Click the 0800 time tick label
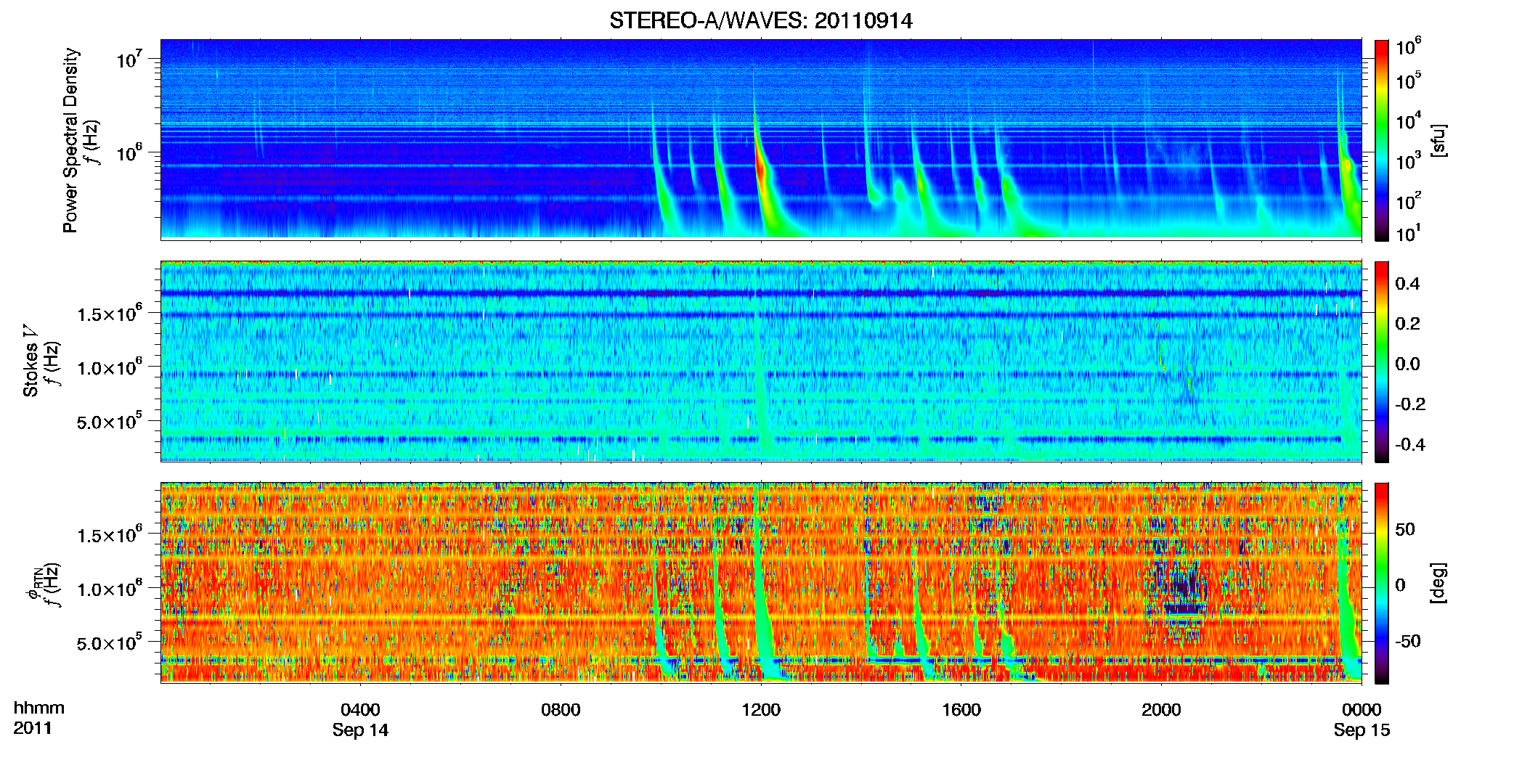The height and width of the screenshot is (784, 1522). (x=561, y=709)
